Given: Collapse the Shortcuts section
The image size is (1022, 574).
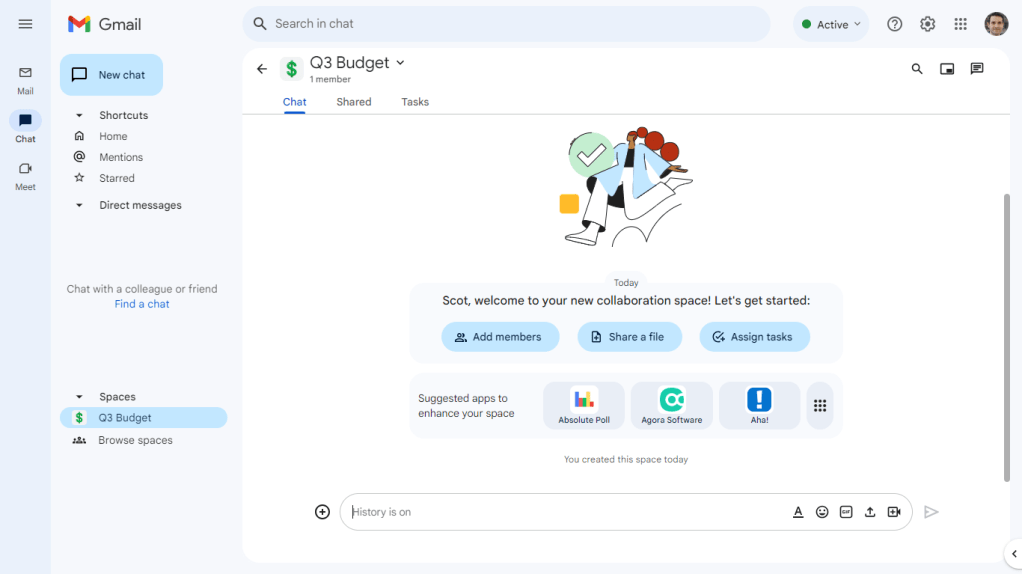Looking at the screenshot, I should click(79, 115).
